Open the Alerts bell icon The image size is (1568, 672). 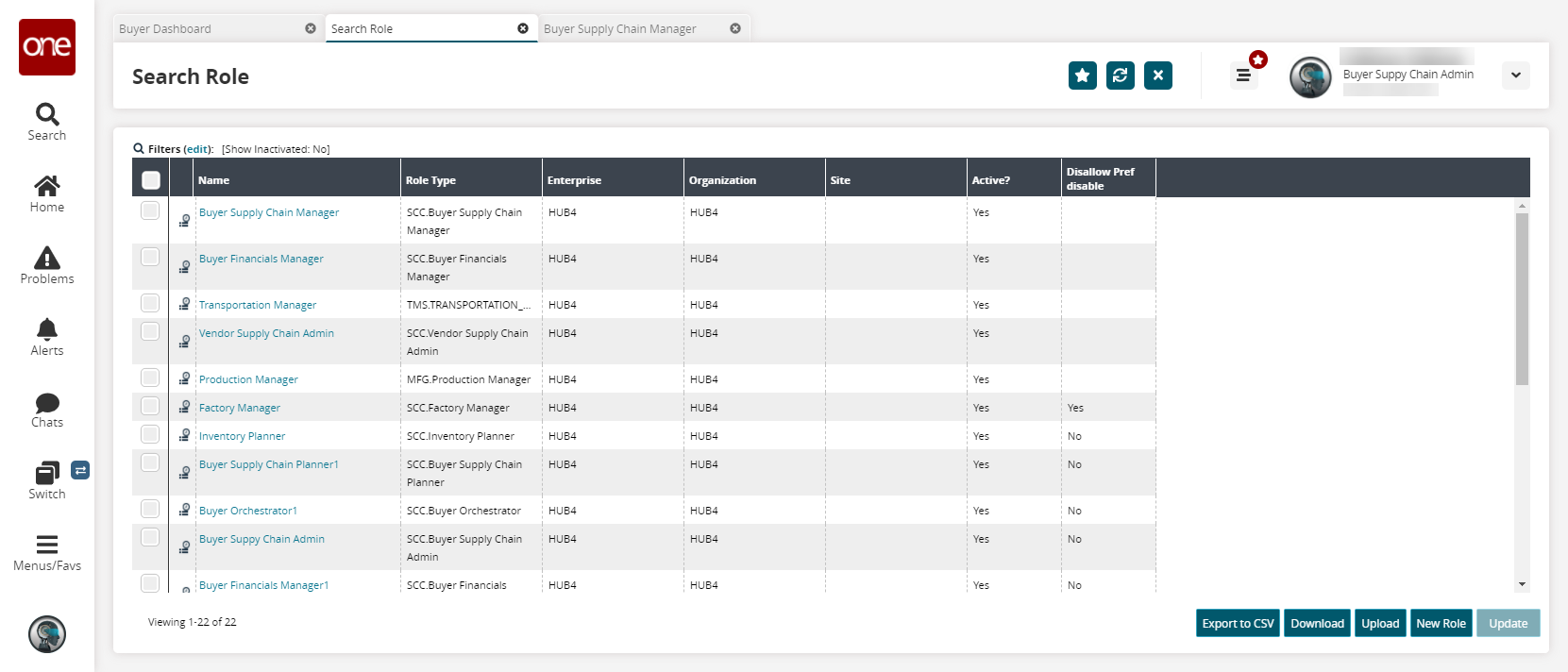click(47, 330)
